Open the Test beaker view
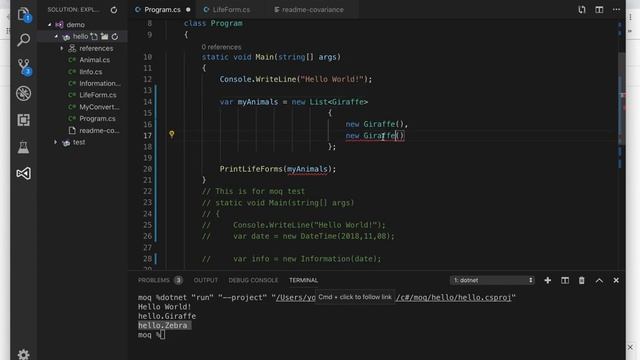 pyautogui.click(x=23, y=147)
